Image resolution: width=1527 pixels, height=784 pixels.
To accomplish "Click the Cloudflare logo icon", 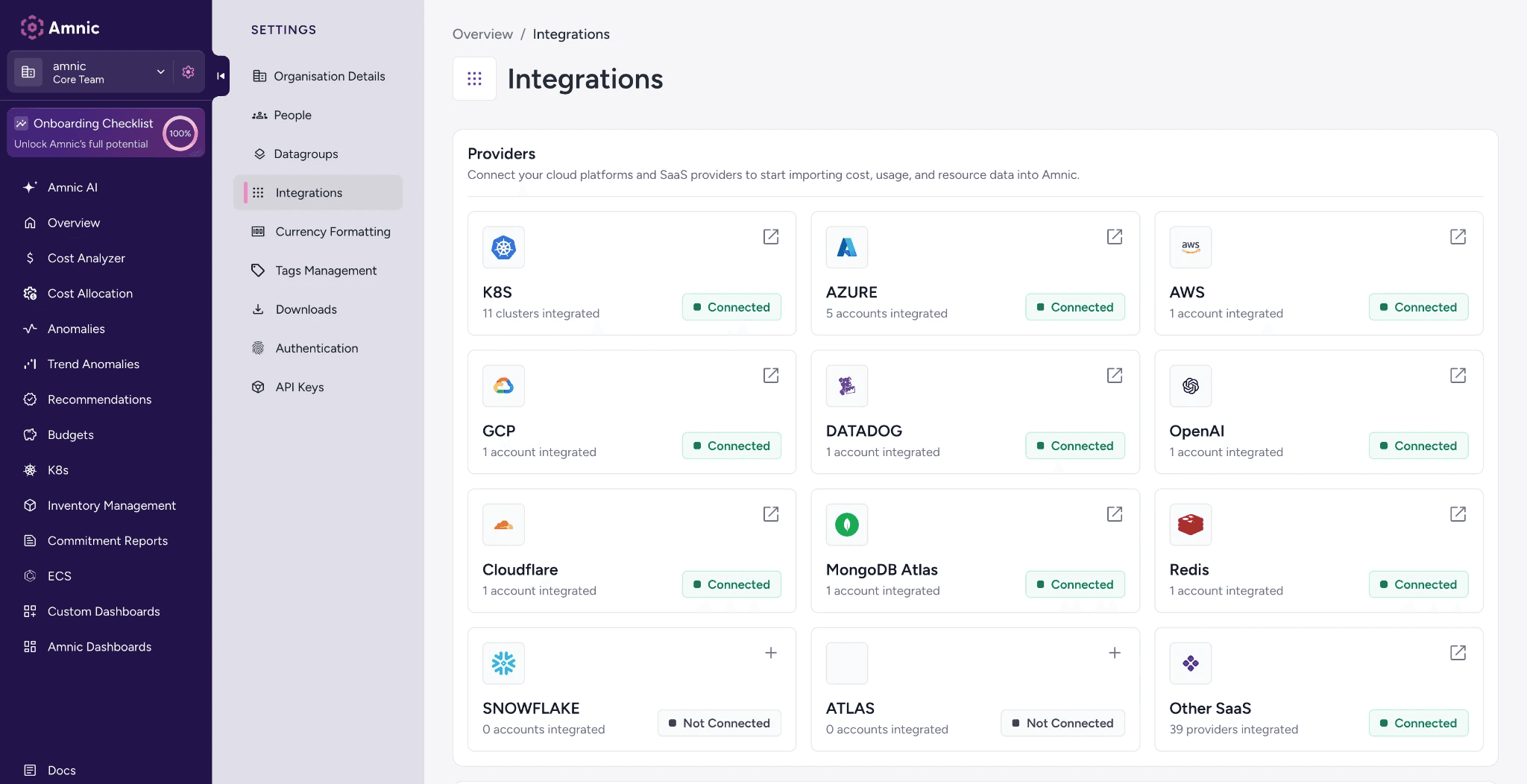I will click(503, 525).
